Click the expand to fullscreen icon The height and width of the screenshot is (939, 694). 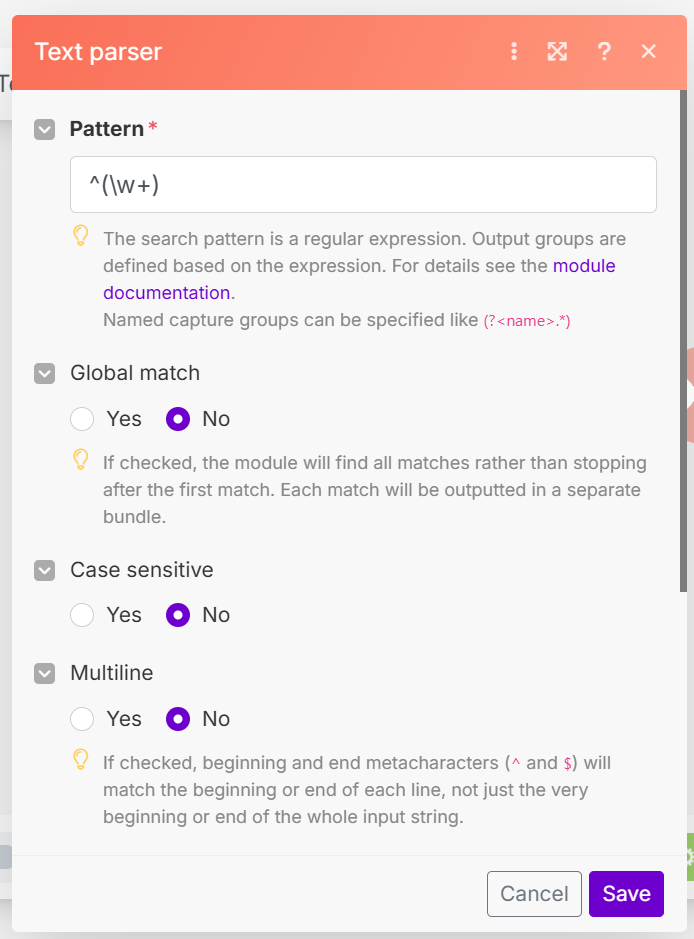coord(557,52)
